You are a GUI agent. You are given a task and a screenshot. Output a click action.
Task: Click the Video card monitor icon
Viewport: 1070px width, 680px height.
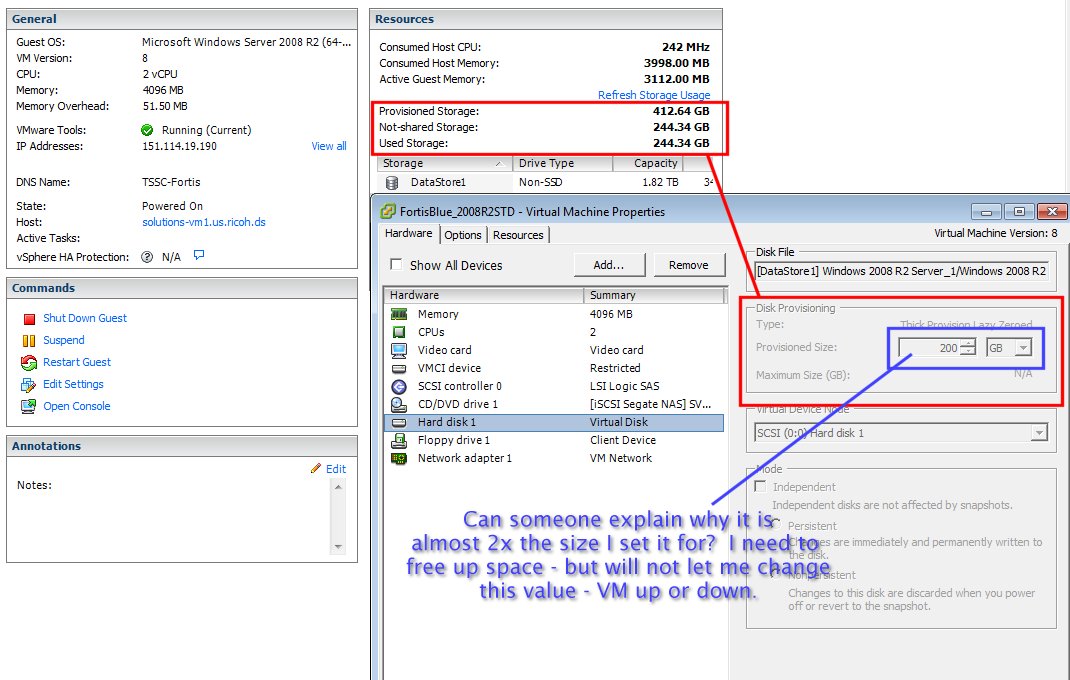click(x=399, y=350)
